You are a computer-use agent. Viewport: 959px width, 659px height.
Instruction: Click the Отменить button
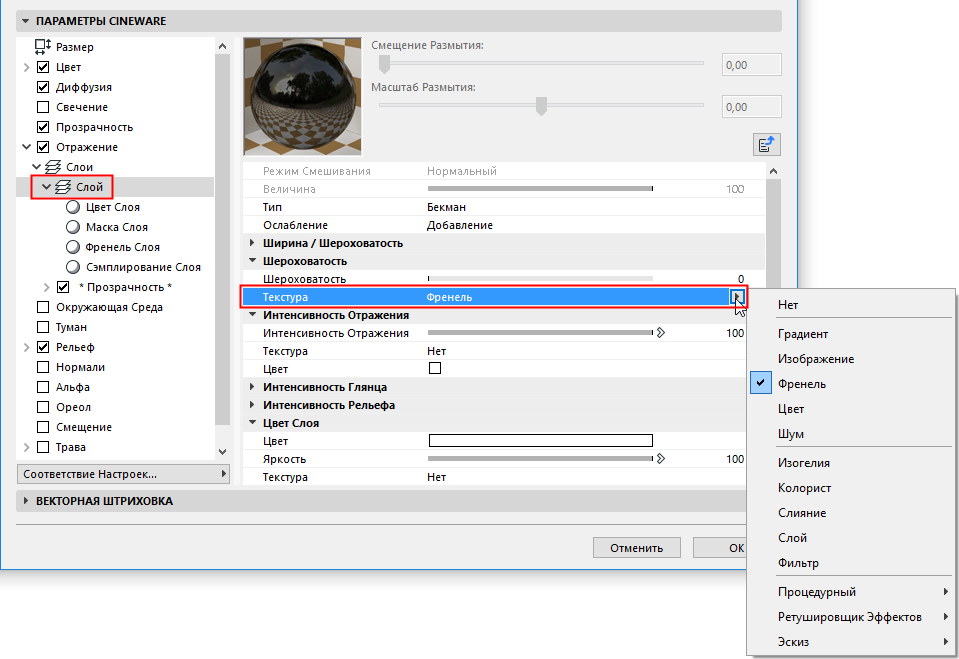pos(636,547)
